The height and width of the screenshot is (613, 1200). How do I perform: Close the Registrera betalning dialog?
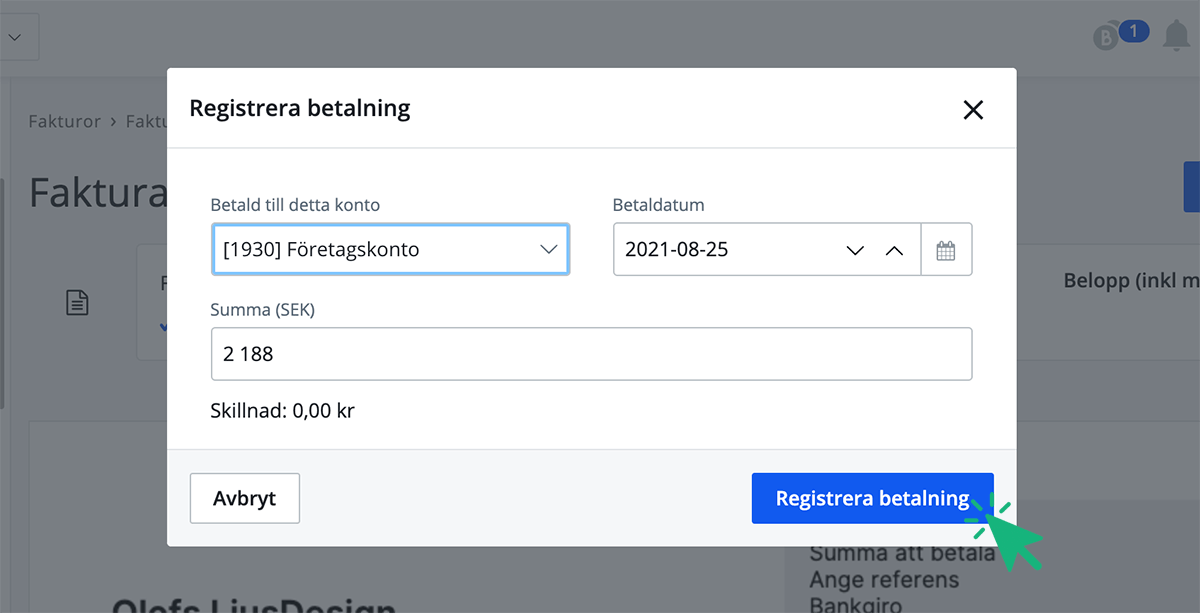tap(972, 110)
